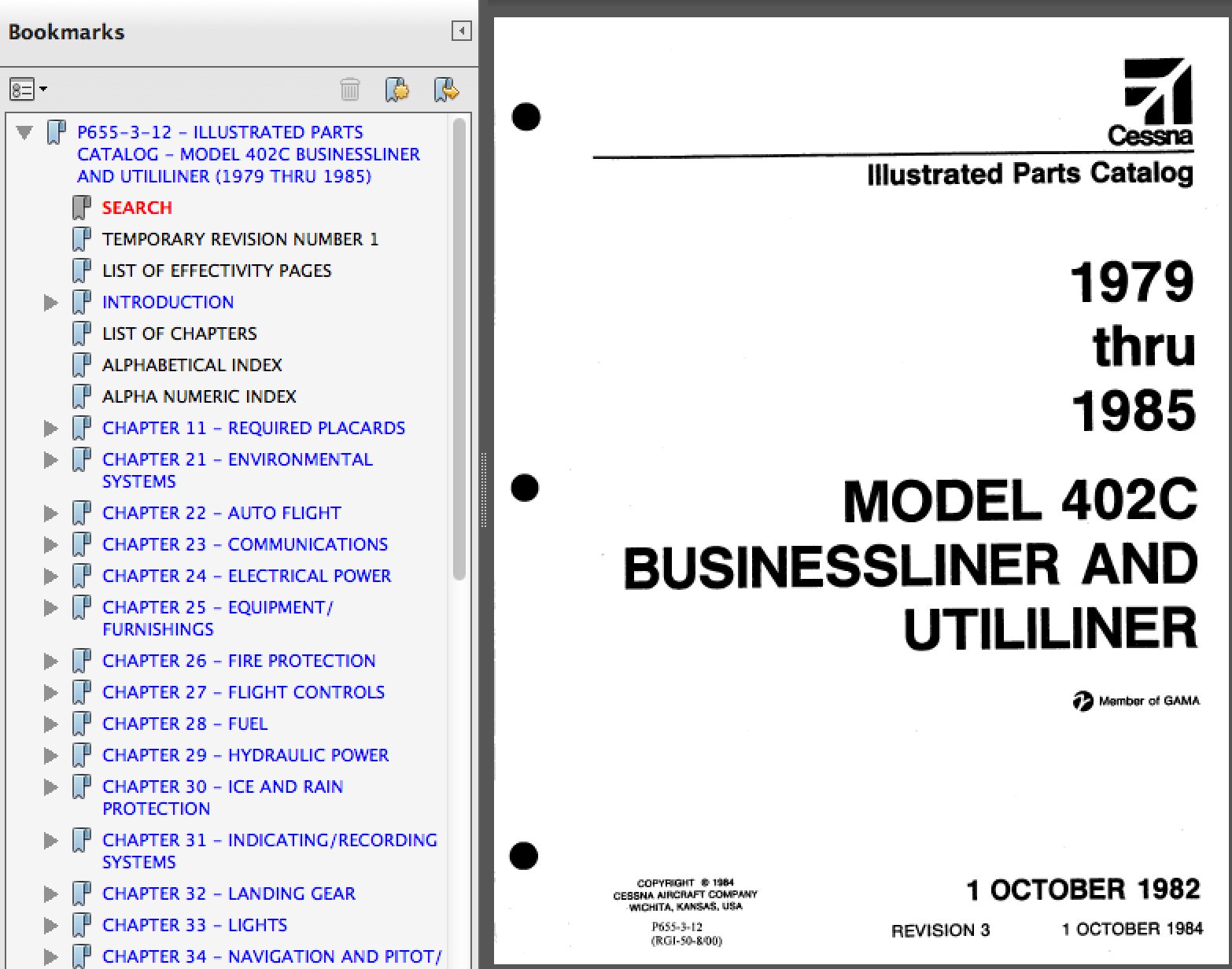Open the Bookmarks options menu icon
This screenshot has height=969, width=1232.
point(24,90)
